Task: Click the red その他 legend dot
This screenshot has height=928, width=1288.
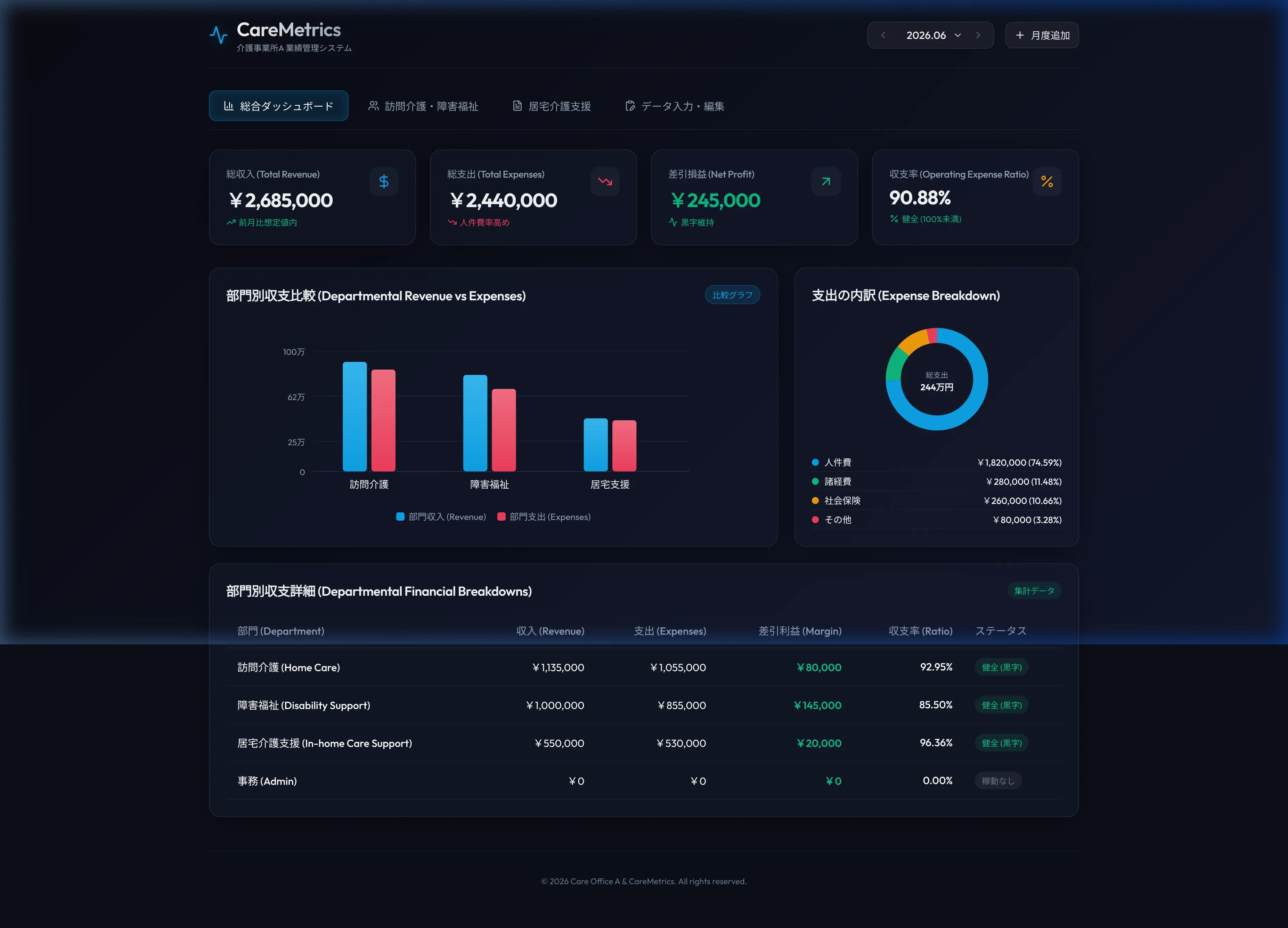Action: click(x=815, y=520)
